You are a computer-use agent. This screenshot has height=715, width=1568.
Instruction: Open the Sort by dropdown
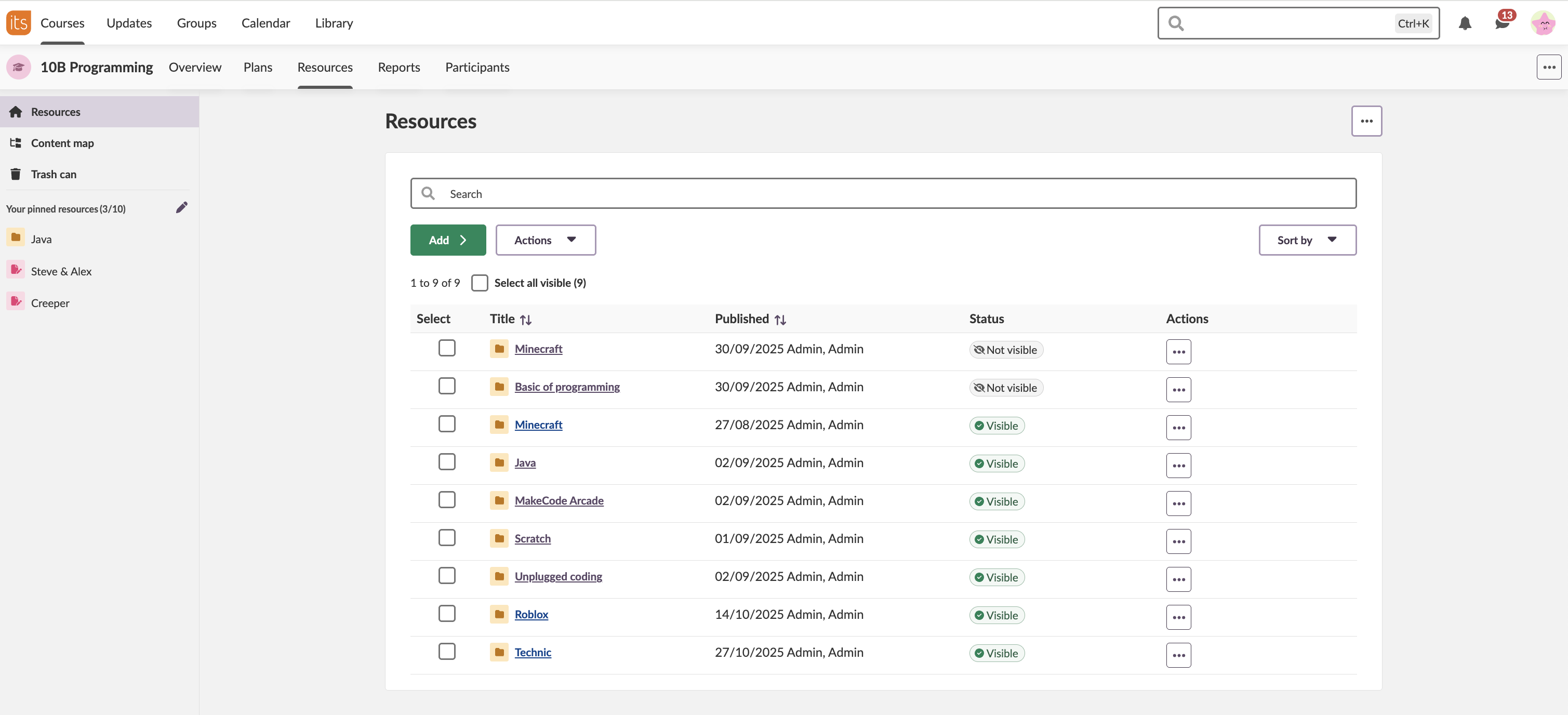point(1307,240)
